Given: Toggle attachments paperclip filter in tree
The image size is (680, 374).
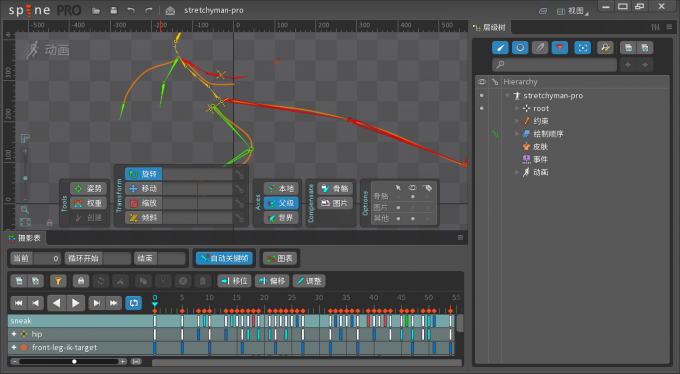Looking at the screenshot, I should coord(540,48).
